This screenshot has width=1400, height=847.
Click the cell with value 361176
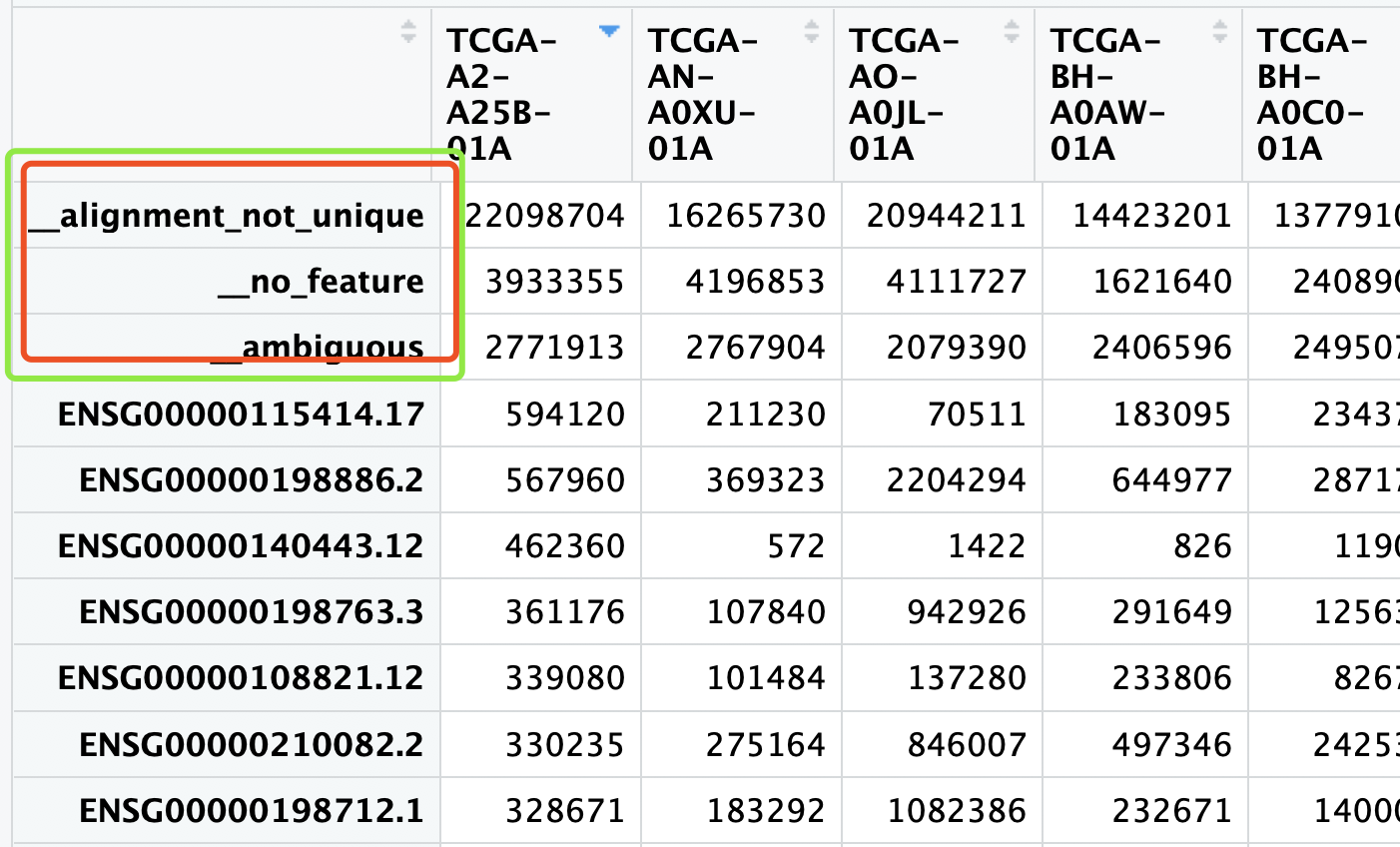click(540, 611)
